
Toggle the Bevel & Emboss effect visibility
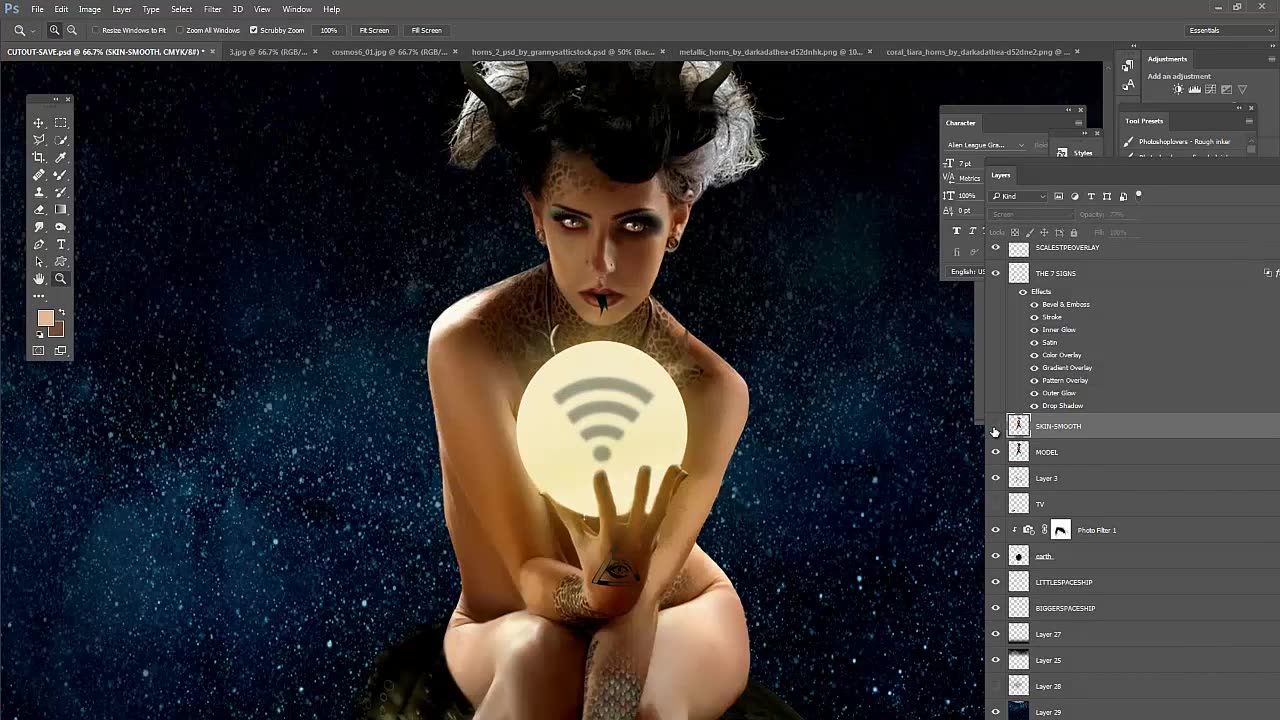[x=1034, y=304]
